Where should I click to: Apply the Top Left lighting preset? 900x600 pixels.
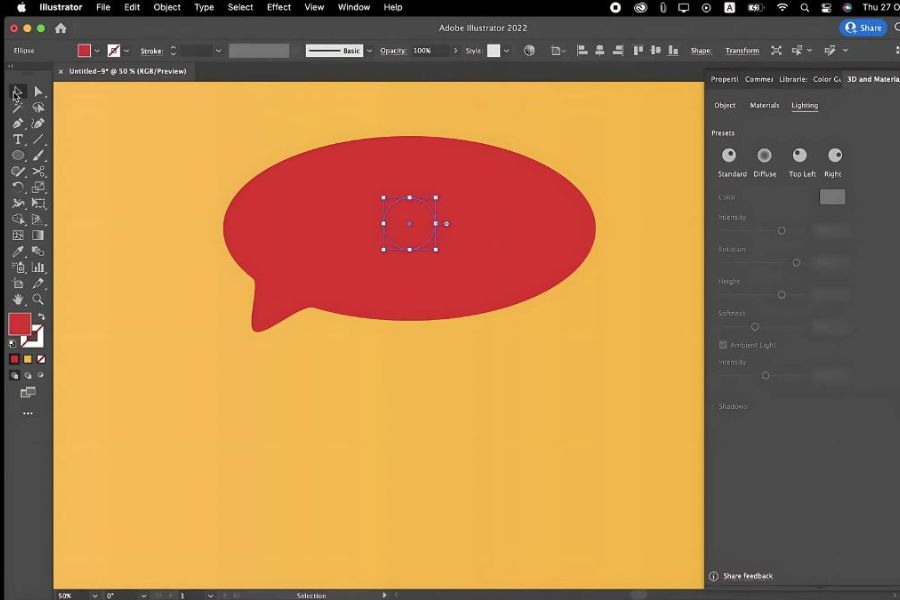(800, 155)
